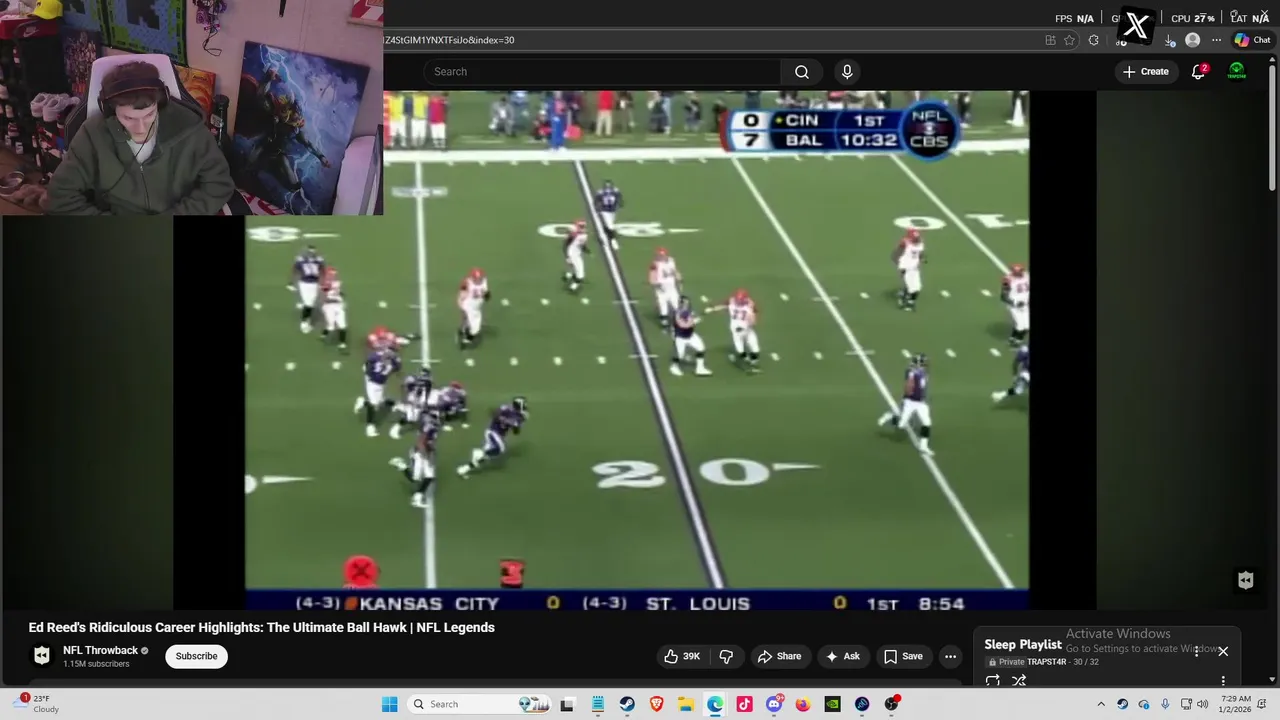Focus the YouTube search field
This screenshot has width=1280, height=720.
coord(603,72)
